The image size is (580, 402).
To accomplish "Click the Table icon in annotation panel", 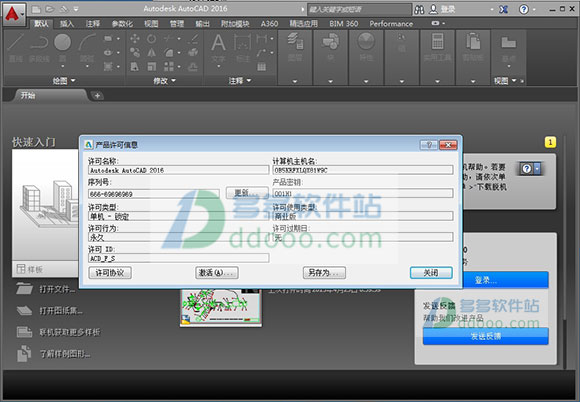I will point(262,67).
